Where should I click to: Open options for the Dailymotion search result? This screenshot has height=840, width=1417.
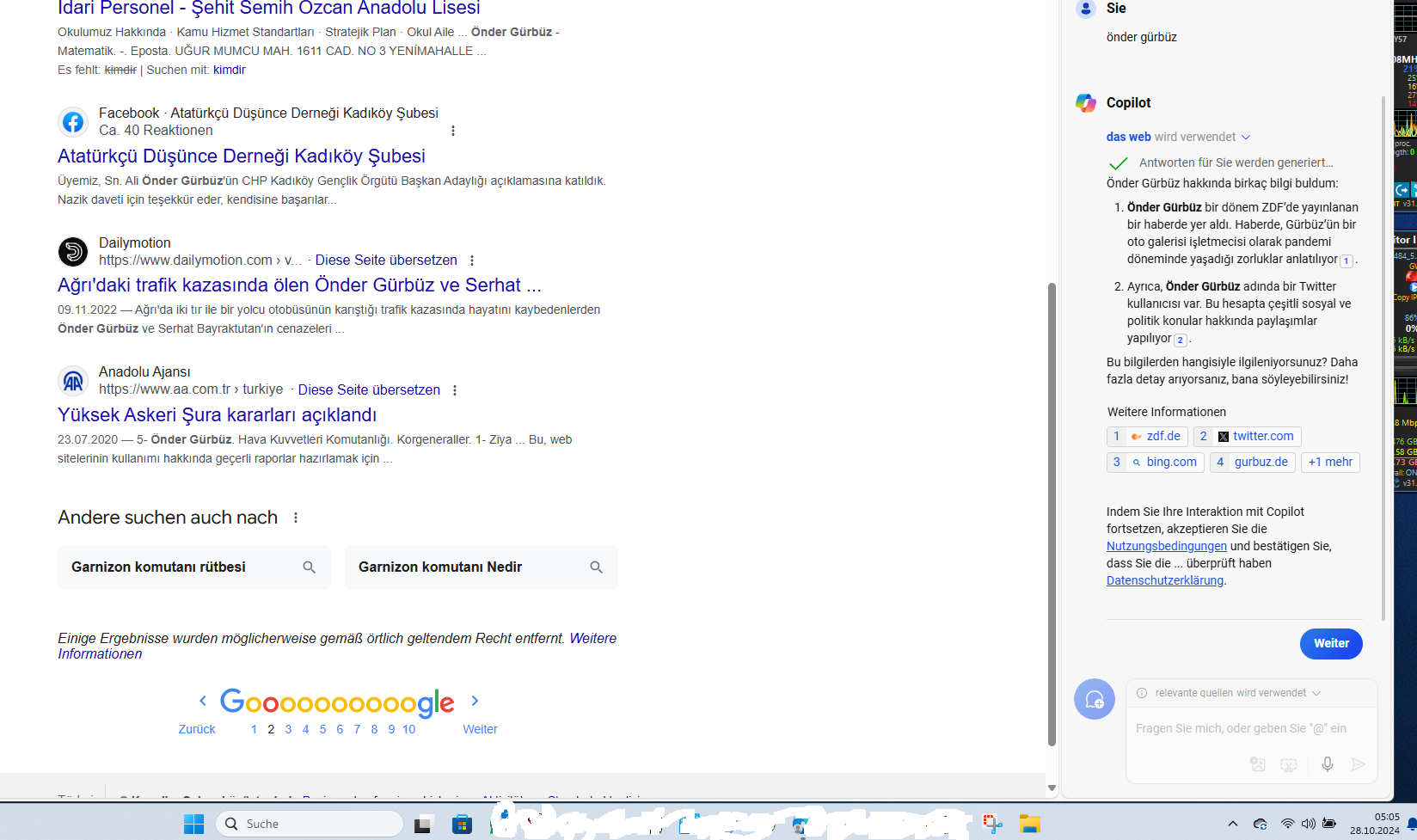[x=472, y=261]
